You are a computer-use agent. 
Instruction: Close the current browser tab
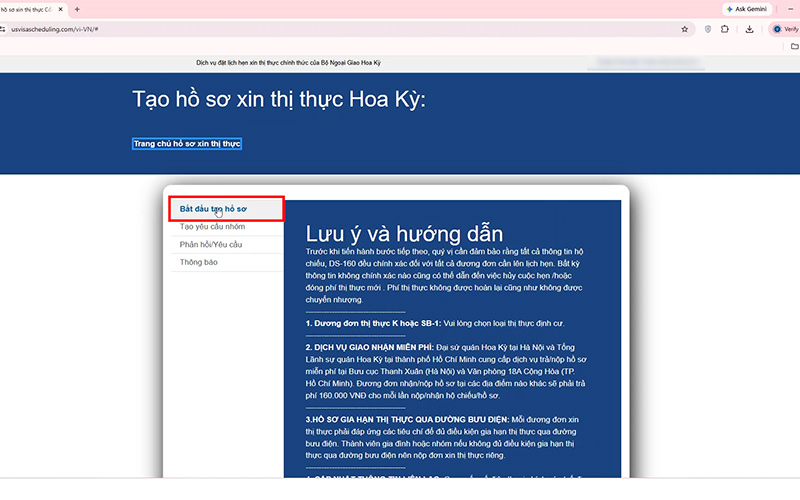point(60,9)
